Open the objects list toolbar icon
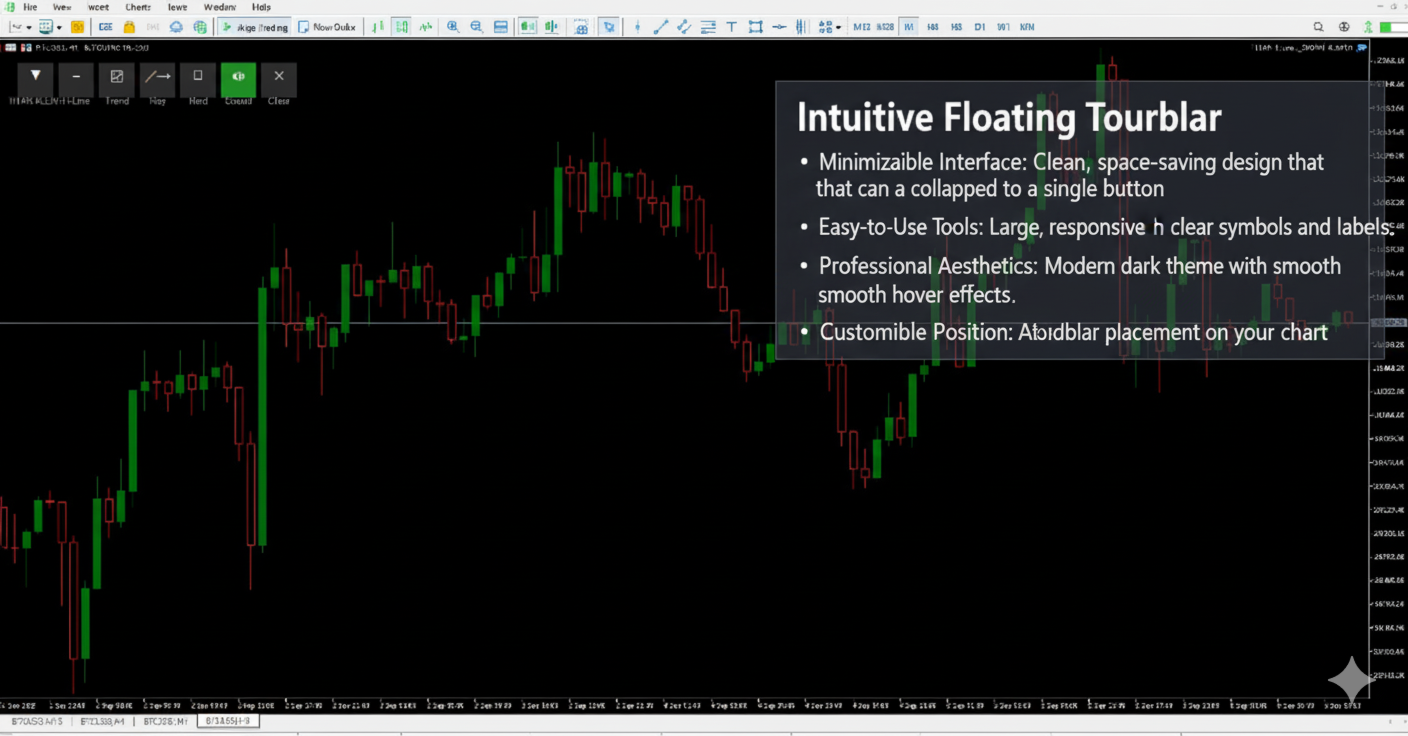The image size is (1408, 736). pos(825,27)
